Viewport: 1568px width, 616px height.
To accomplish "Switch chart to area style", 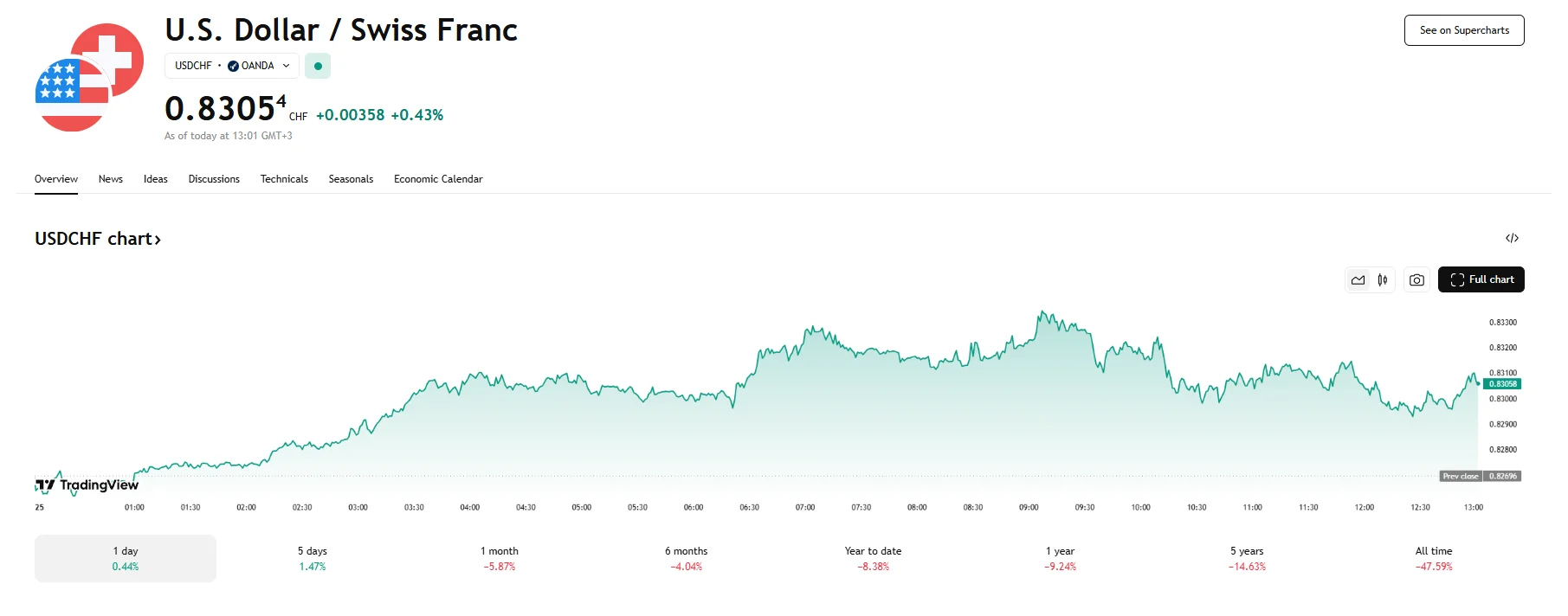I will click(x=1358, y=280).
